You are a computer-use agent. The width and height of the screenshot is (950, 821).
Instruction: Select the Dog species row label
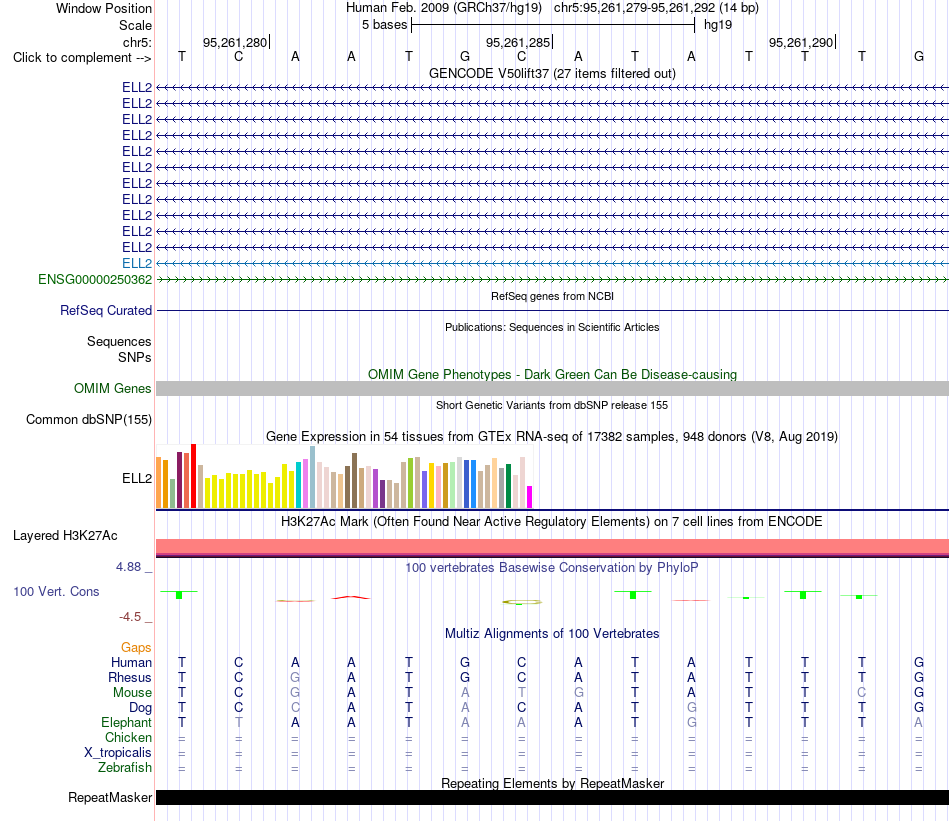pyautogui.click(x=140, y=708)
